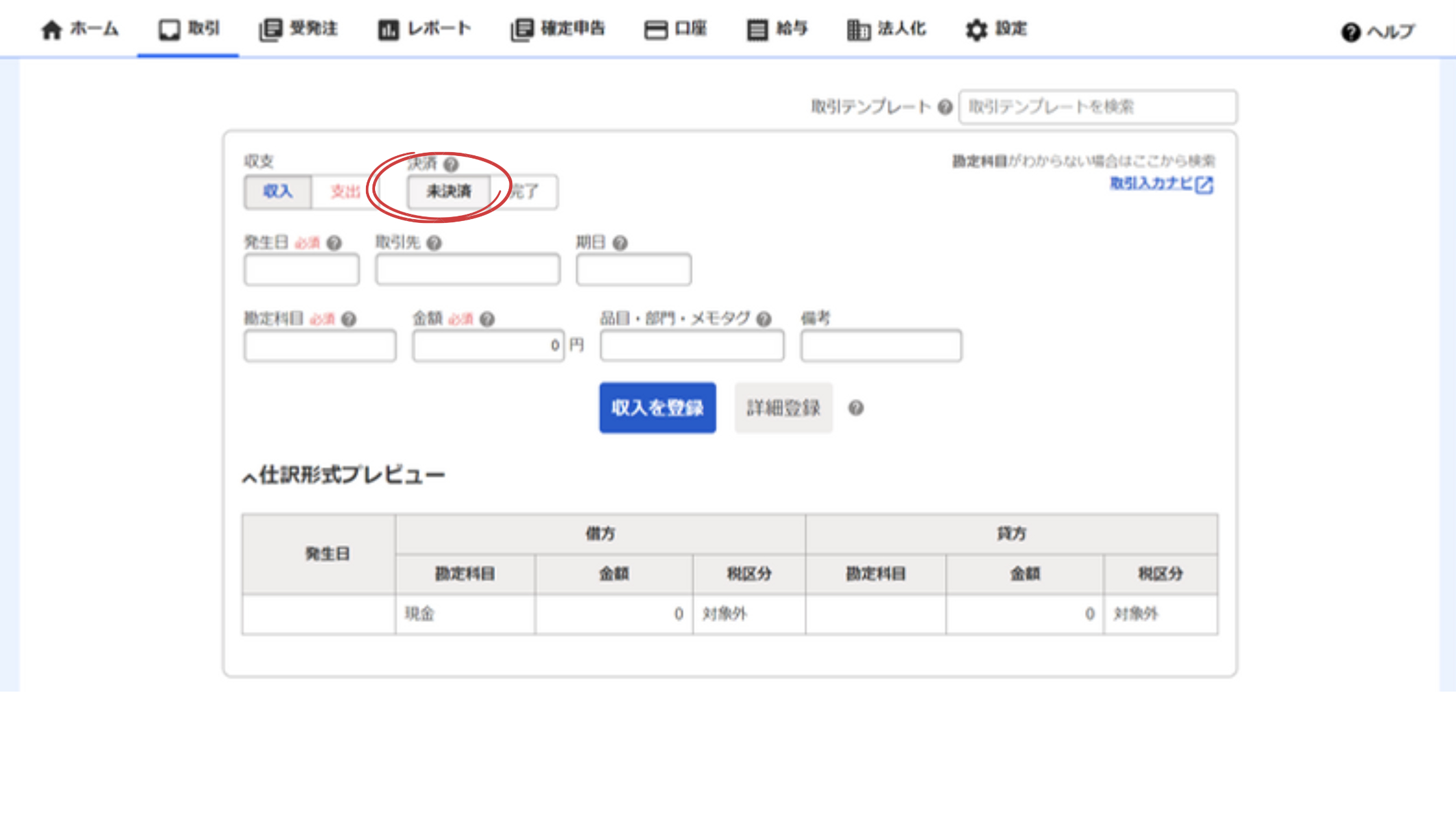Open ヘルプ help menu top right
This screenshot has height=819, width=1456.
pos(1378,31)
